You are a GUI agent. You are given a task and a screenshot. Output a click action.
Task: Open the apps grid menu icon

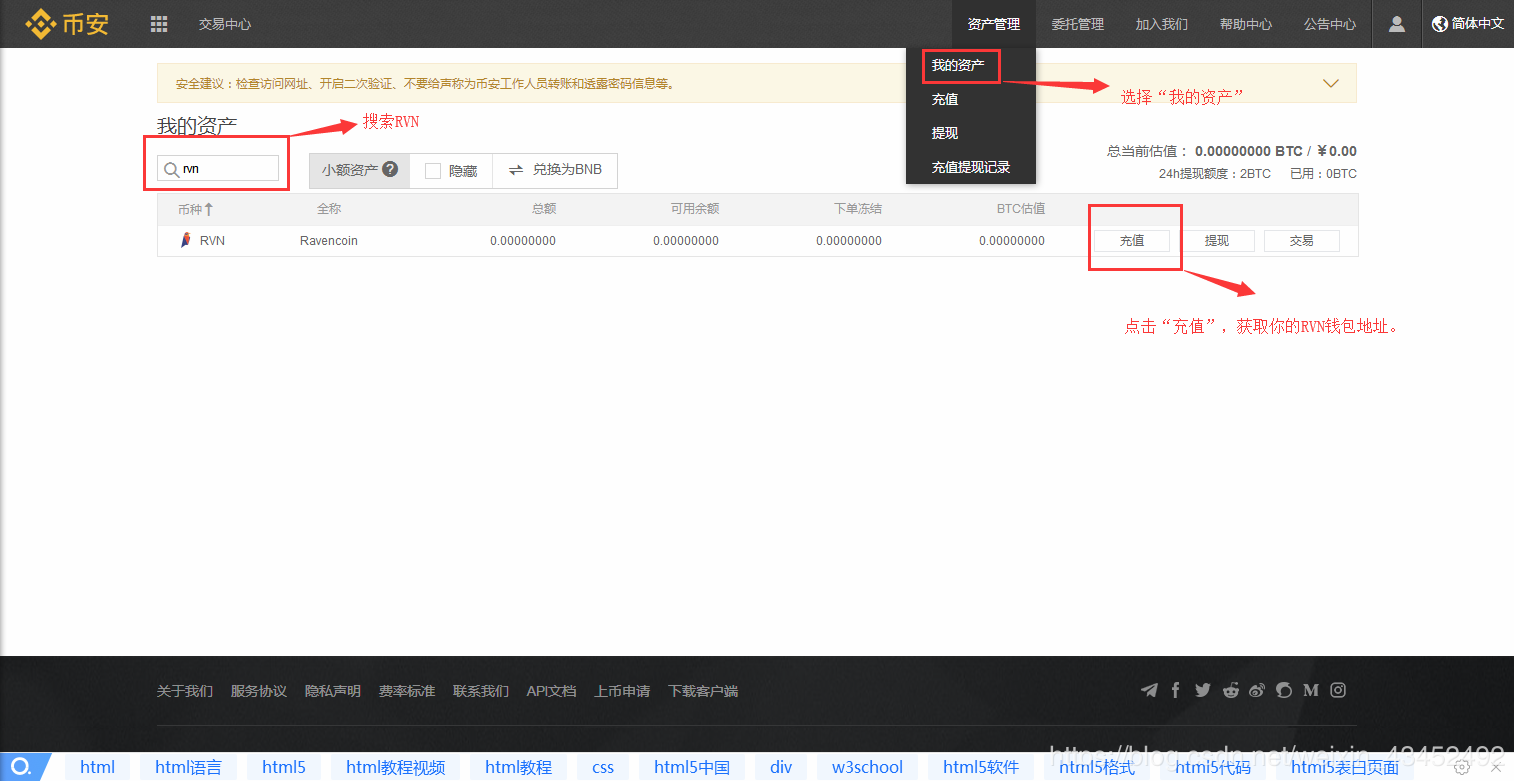point(159,24)
